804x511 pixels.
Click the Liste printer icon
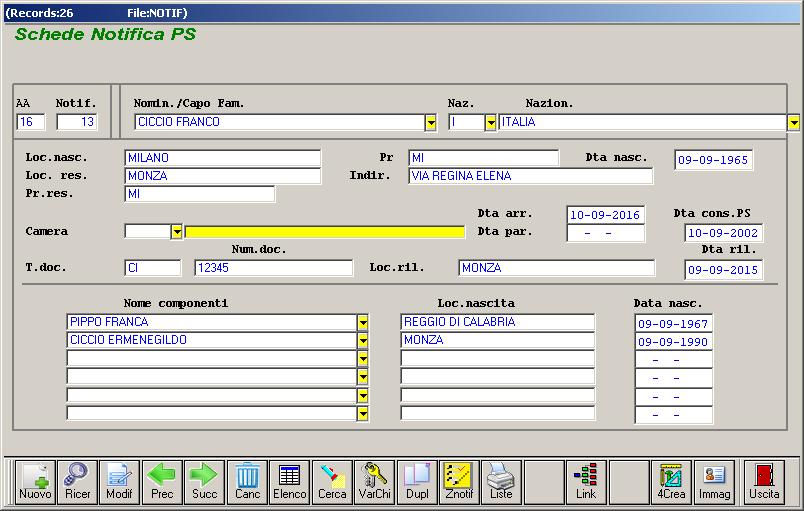click(501, 481)
